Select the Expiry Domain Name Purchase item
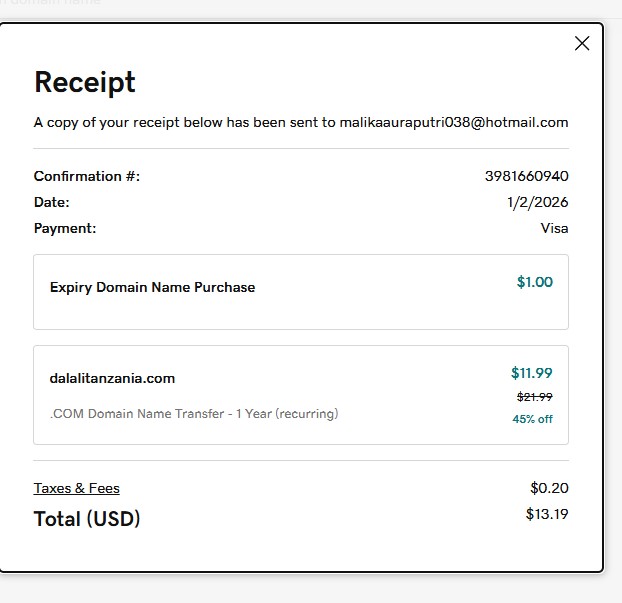Image resolution: width=622 pixels, height=603 pixels. click(152, 287)
